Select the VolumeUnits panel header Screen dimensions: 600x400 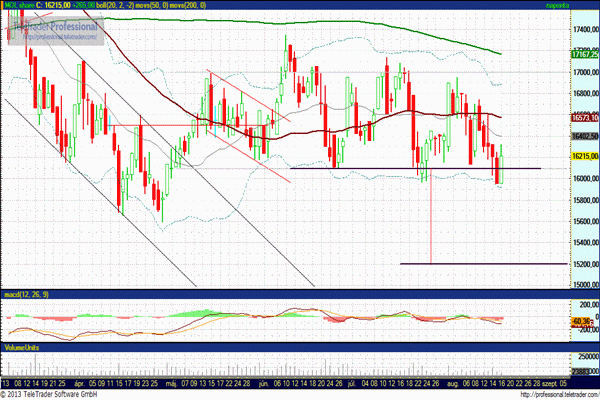[x=24, y=347]
